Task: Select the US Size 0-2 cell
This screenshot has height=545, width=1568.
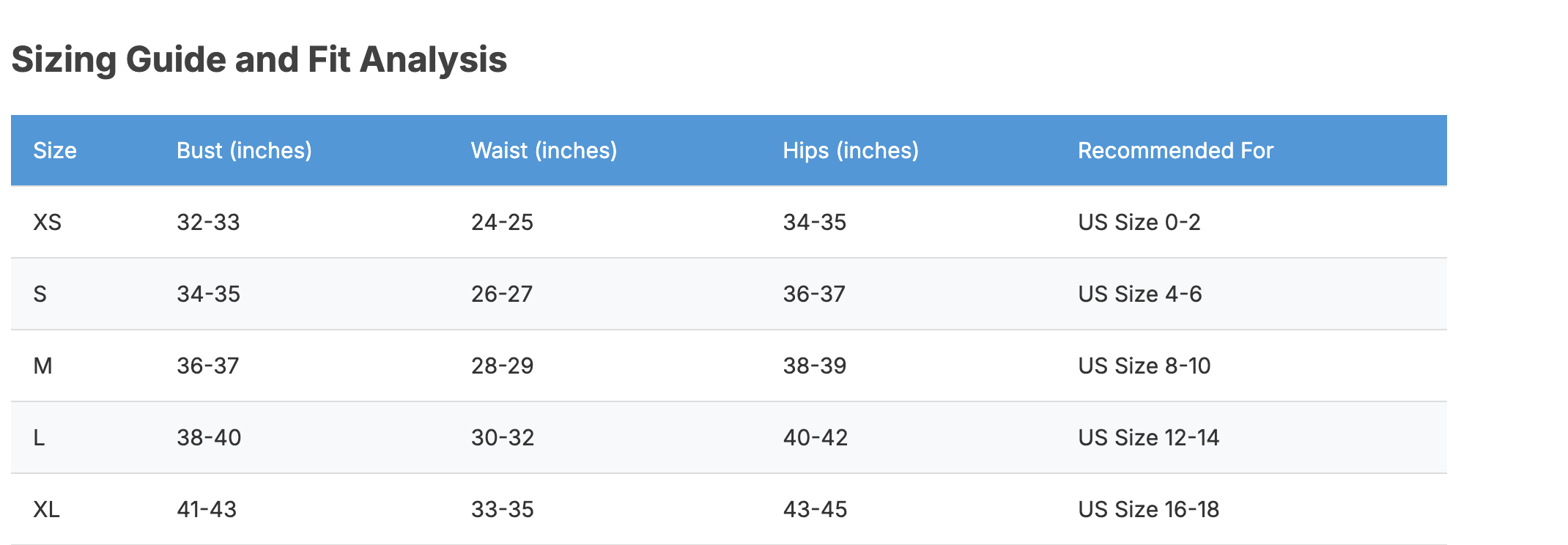Action: [1139, 223]
